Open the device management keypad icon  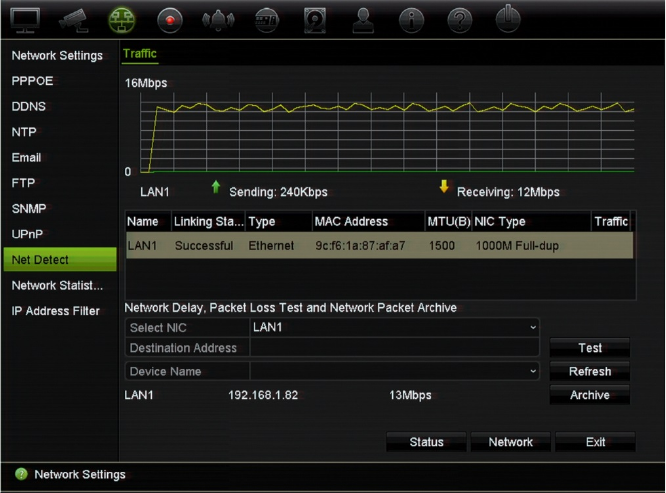266,20
